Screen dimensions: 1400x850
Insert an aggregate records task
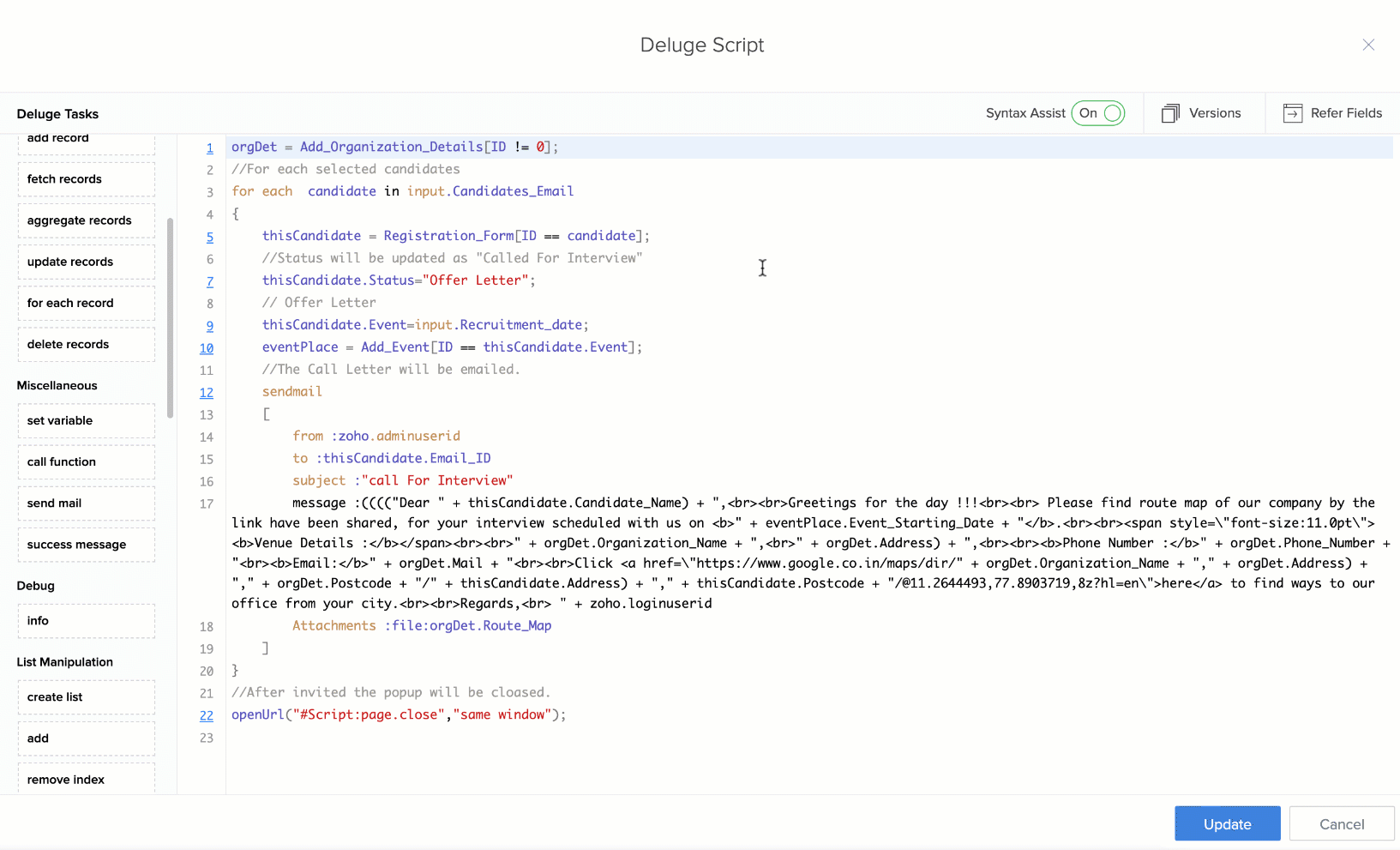tap(86, 220)
